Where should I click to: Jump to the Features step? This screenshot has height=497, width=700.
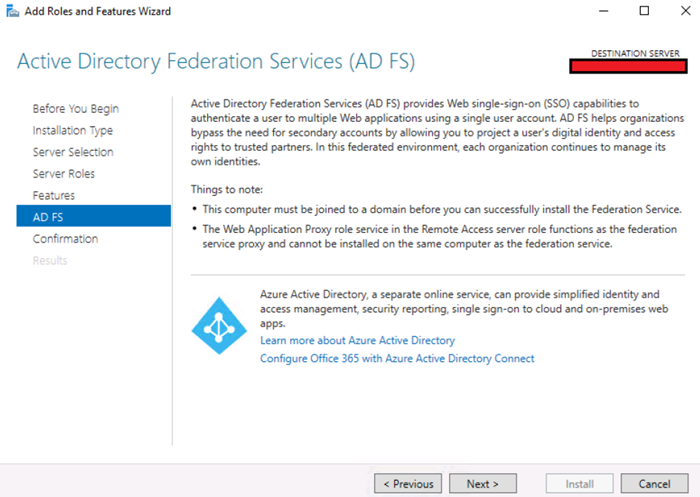point(54,195)
